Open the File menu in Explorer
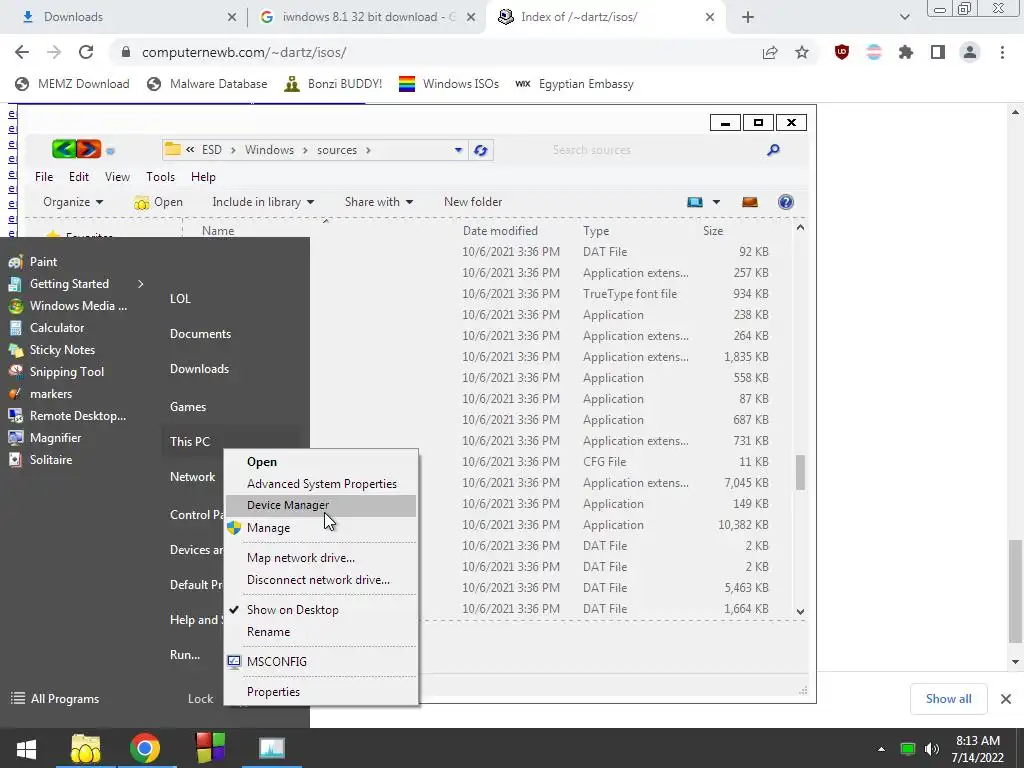 [44, 177]
